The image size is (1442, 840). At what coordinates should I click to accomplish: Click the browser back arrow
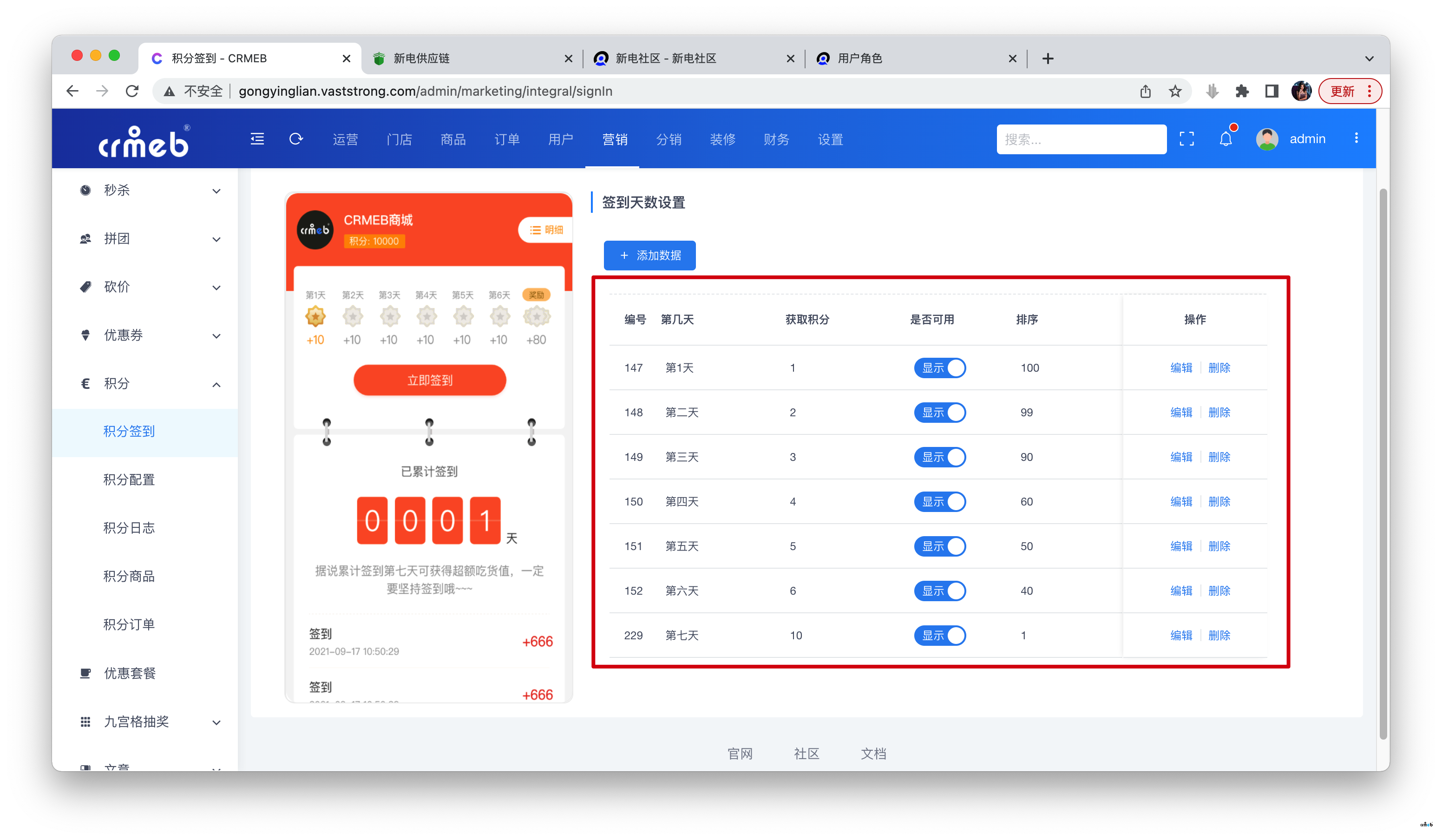pos(72,91)
